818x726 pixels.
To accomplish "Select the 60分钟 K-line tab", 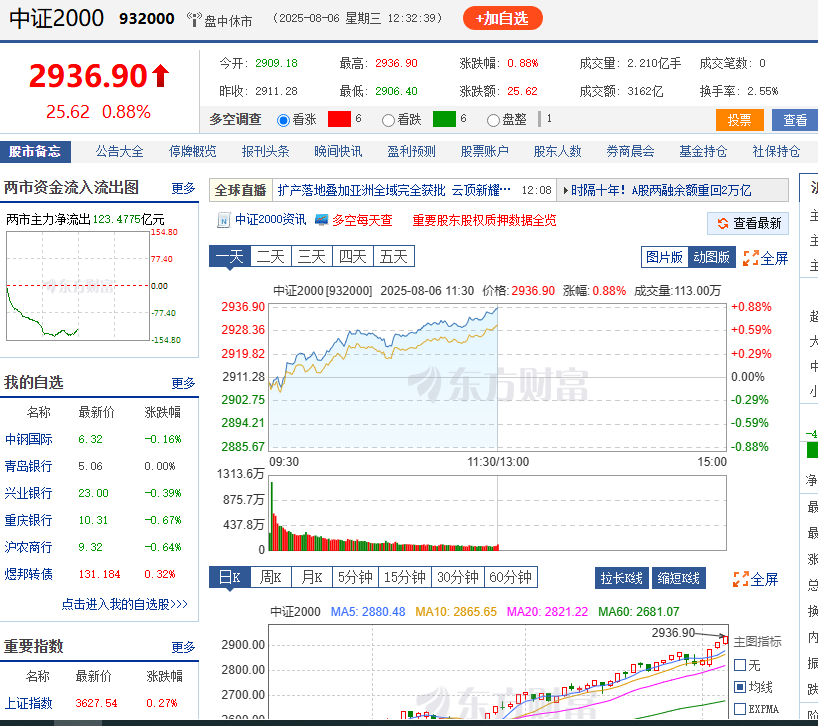I will click(x=511, y=577).
